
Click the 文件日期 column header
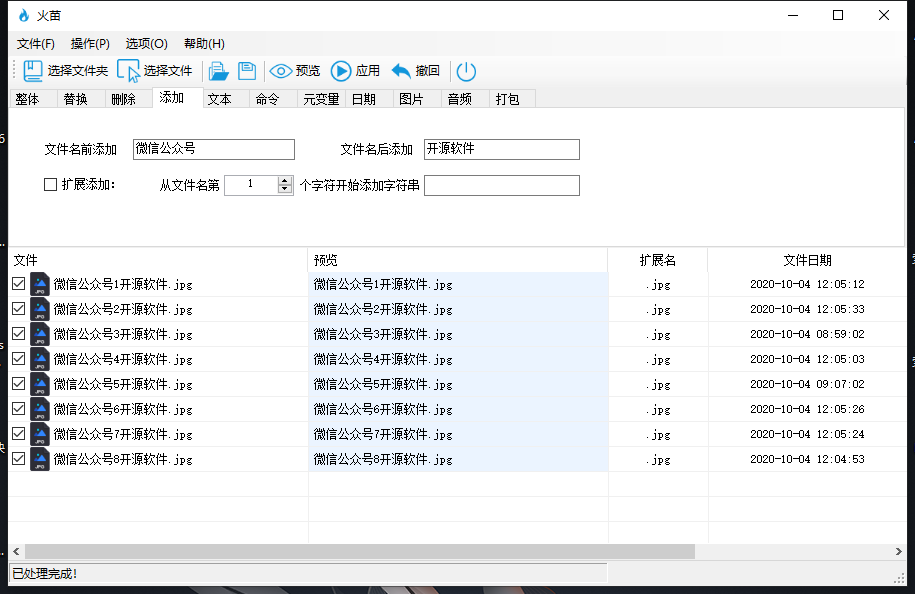807,260
